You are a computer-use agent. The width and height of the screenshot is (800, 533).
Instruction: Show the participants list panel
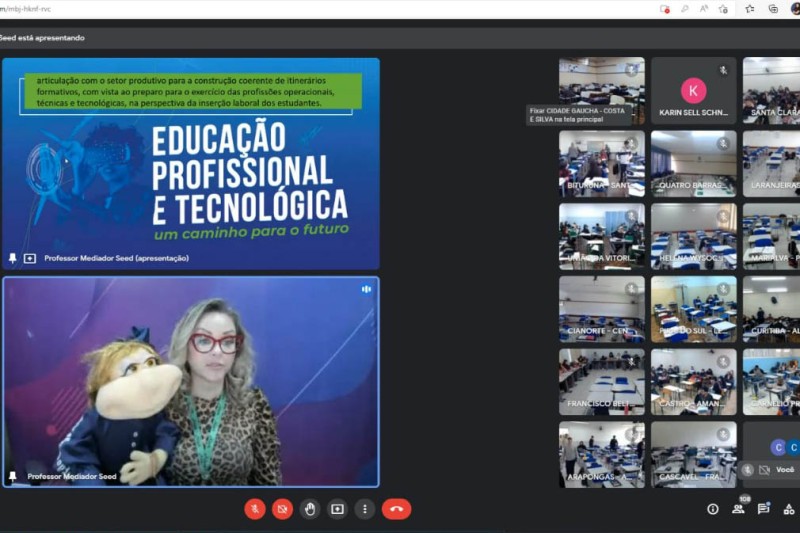click(x=738, y=509)
